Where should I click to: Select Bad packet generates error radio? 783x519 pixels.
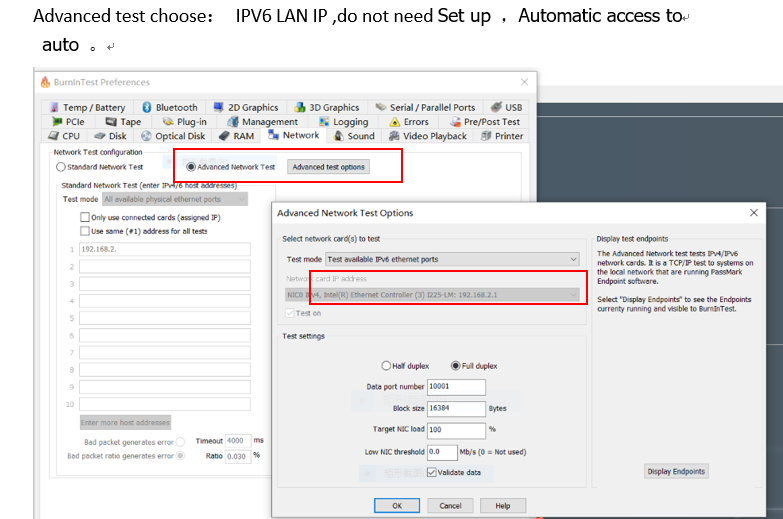(x=180, y=442)
